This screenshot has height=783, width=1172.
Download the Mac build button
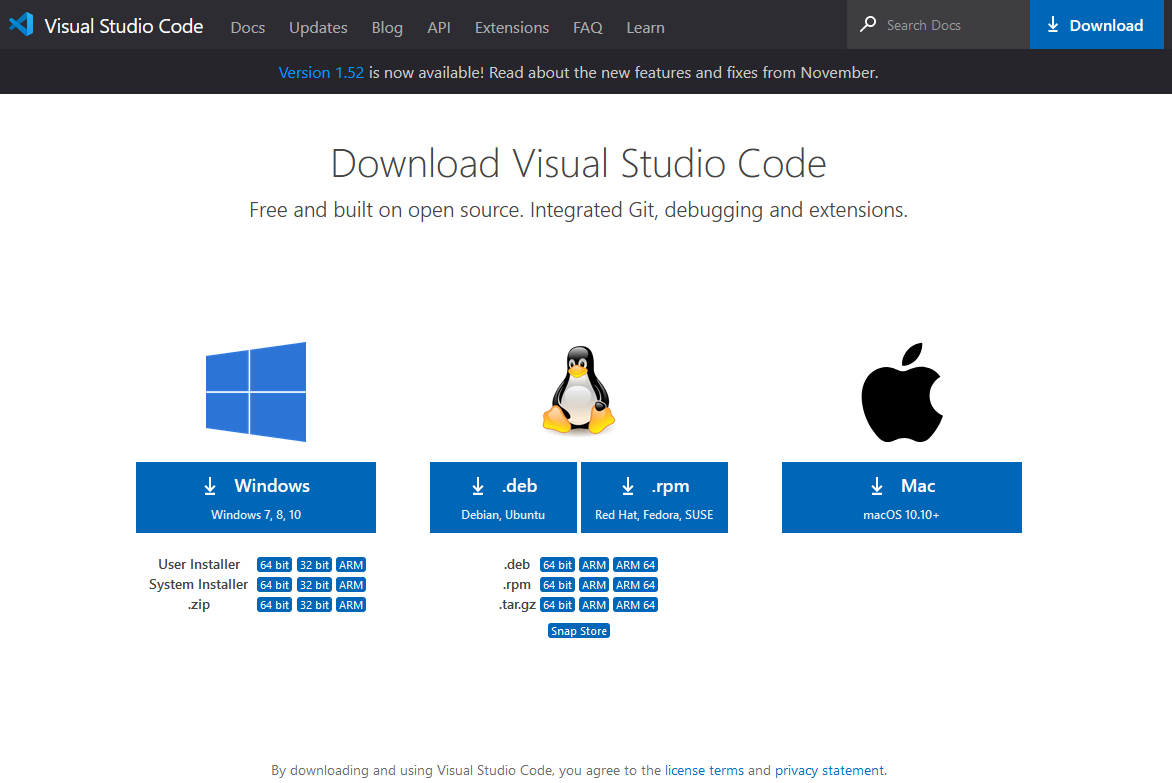click(901, 497)
